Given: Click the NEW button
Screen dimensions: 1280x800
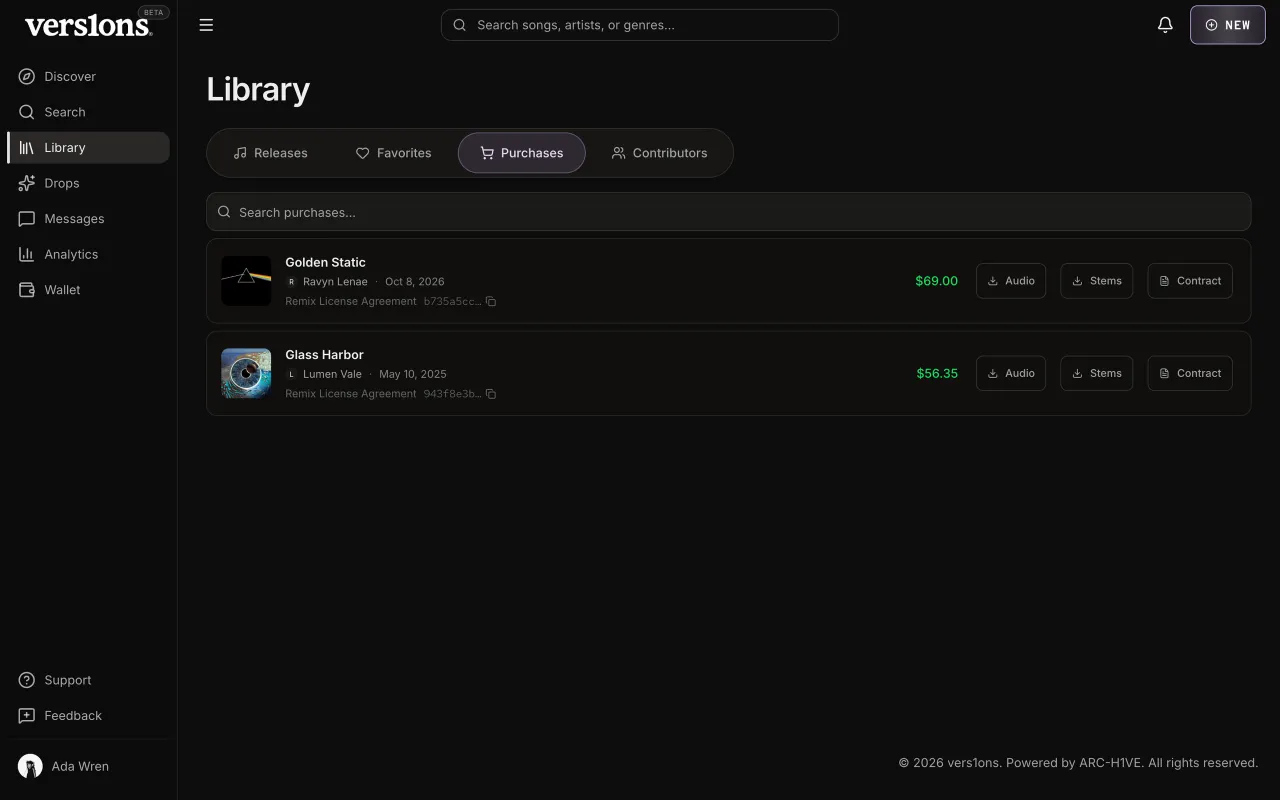Looking at the screenshot, I should point(1228,25).
